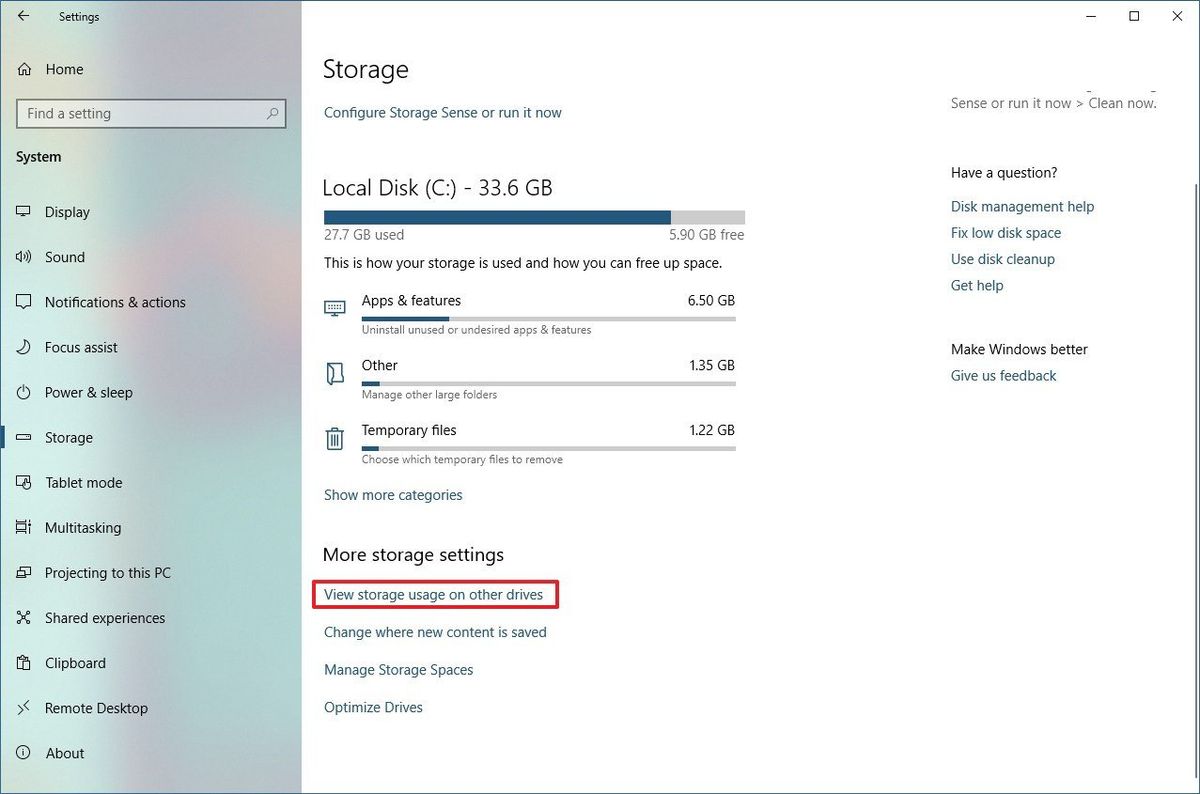
Task: Navigate back using the arrow icon
Action: point(22,16)
